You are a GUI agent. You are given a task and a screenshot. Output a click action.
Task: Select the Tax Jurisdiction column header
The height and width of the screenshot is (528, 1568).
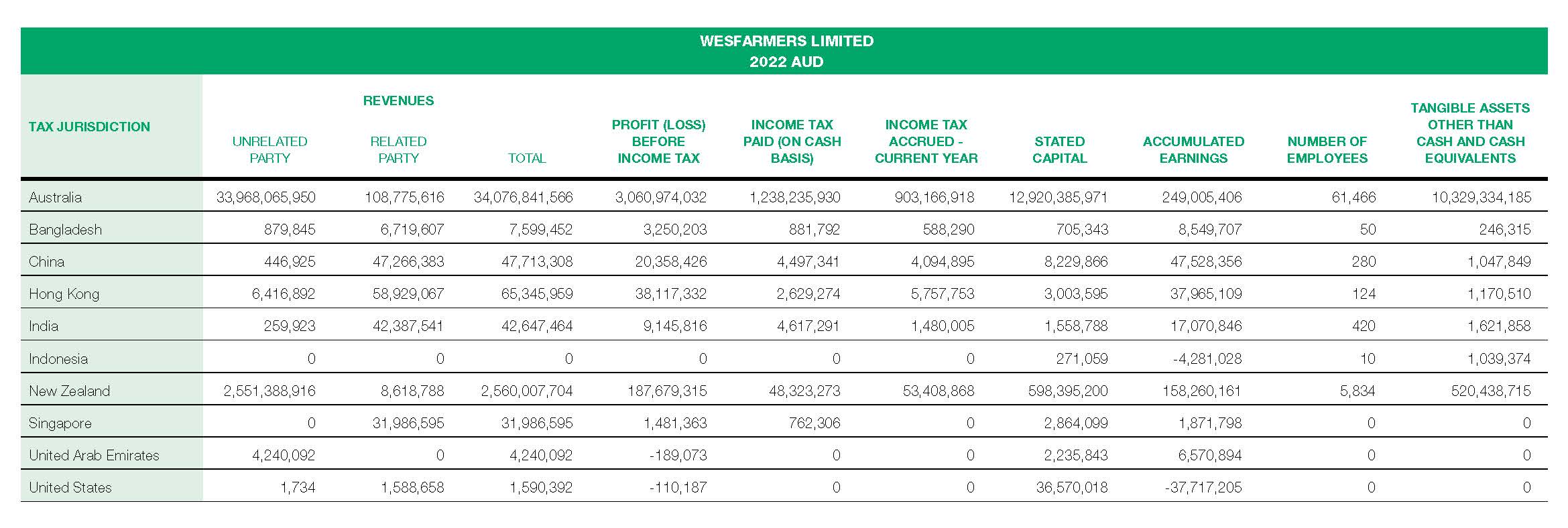(x=89, y=127)
